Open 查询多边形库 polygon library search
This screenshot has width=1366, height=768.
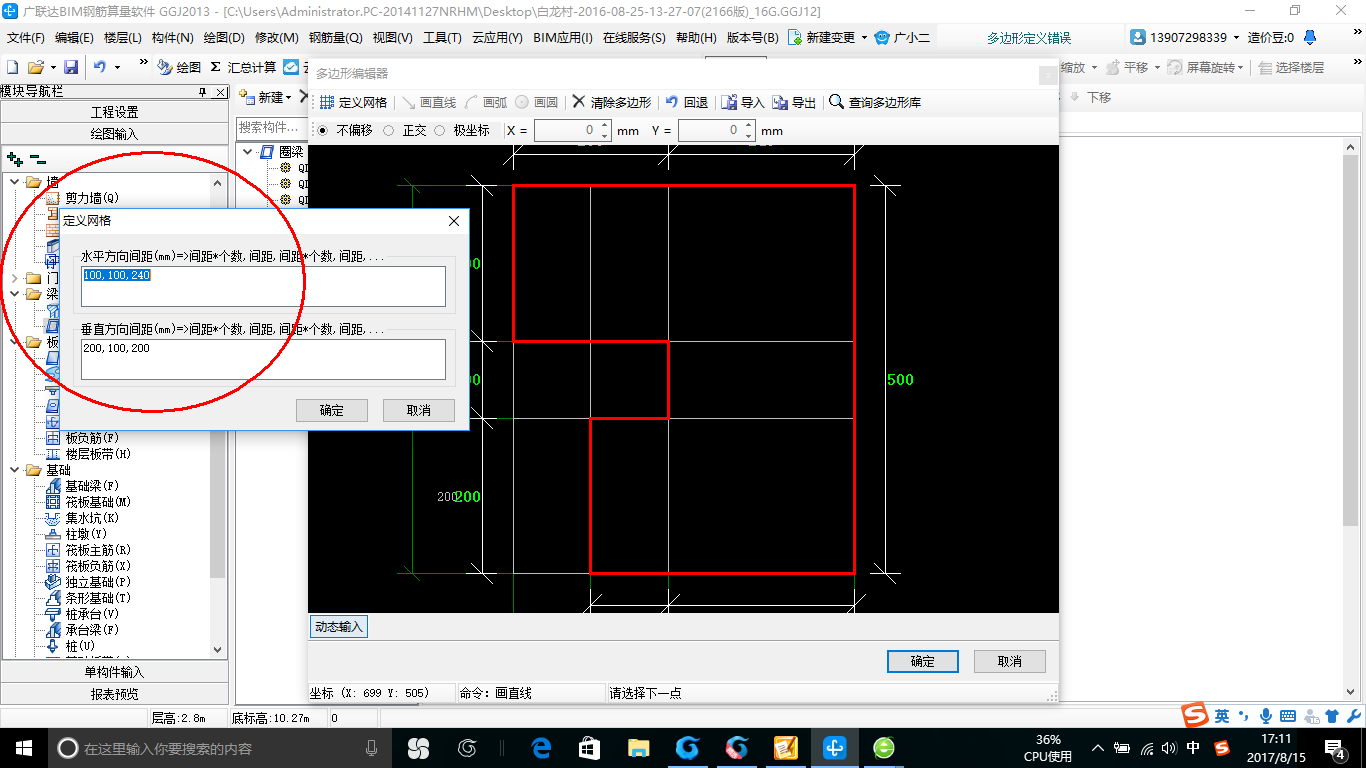pos(875,102)
